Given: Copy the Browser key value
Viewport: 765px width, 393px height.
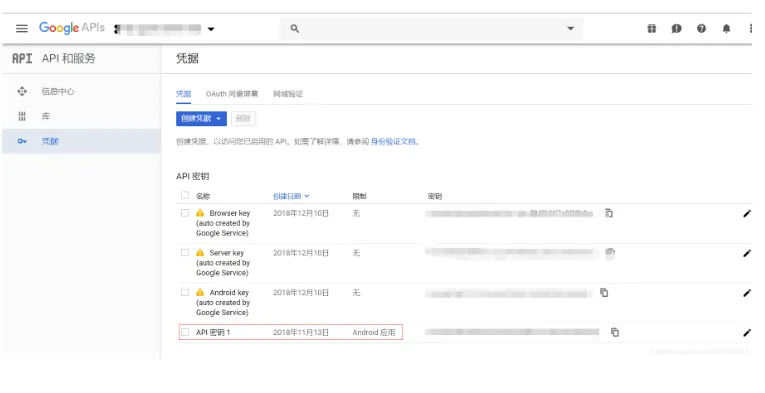Looking at the screenshot, I should click(x=609, y=213).
